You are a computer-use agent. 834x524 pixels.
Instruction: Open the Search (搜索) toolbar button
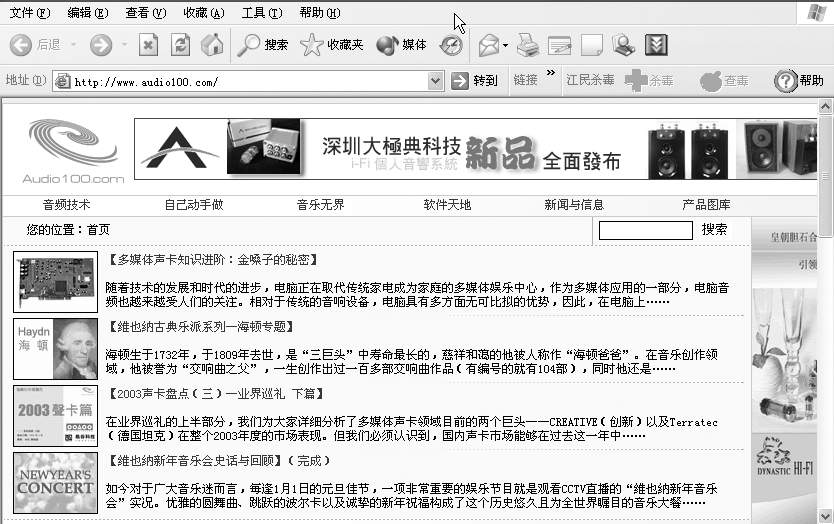pos(263,45)
